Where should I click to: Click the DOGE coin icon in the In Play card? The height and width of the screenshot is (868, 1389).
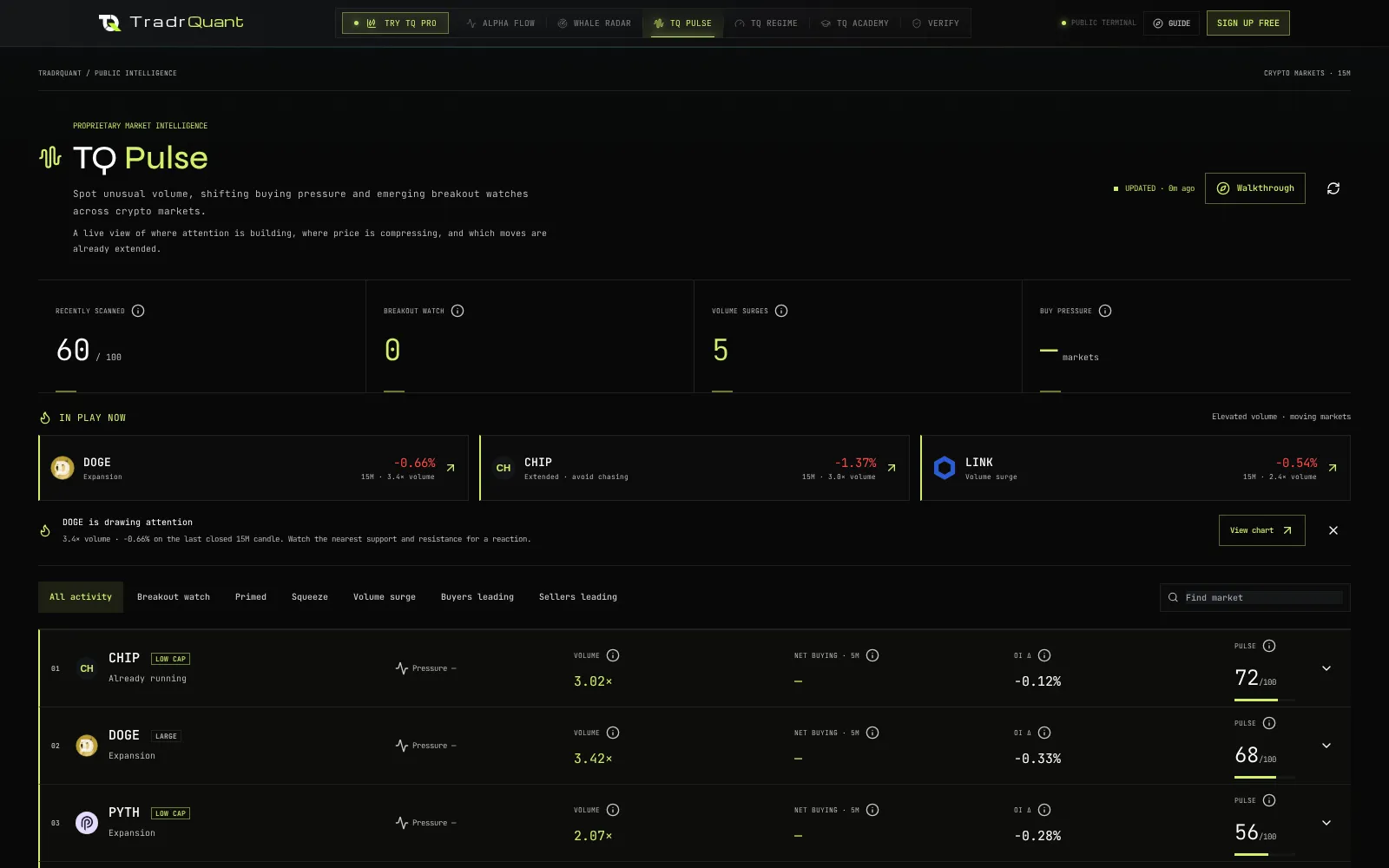coord(63,468)
